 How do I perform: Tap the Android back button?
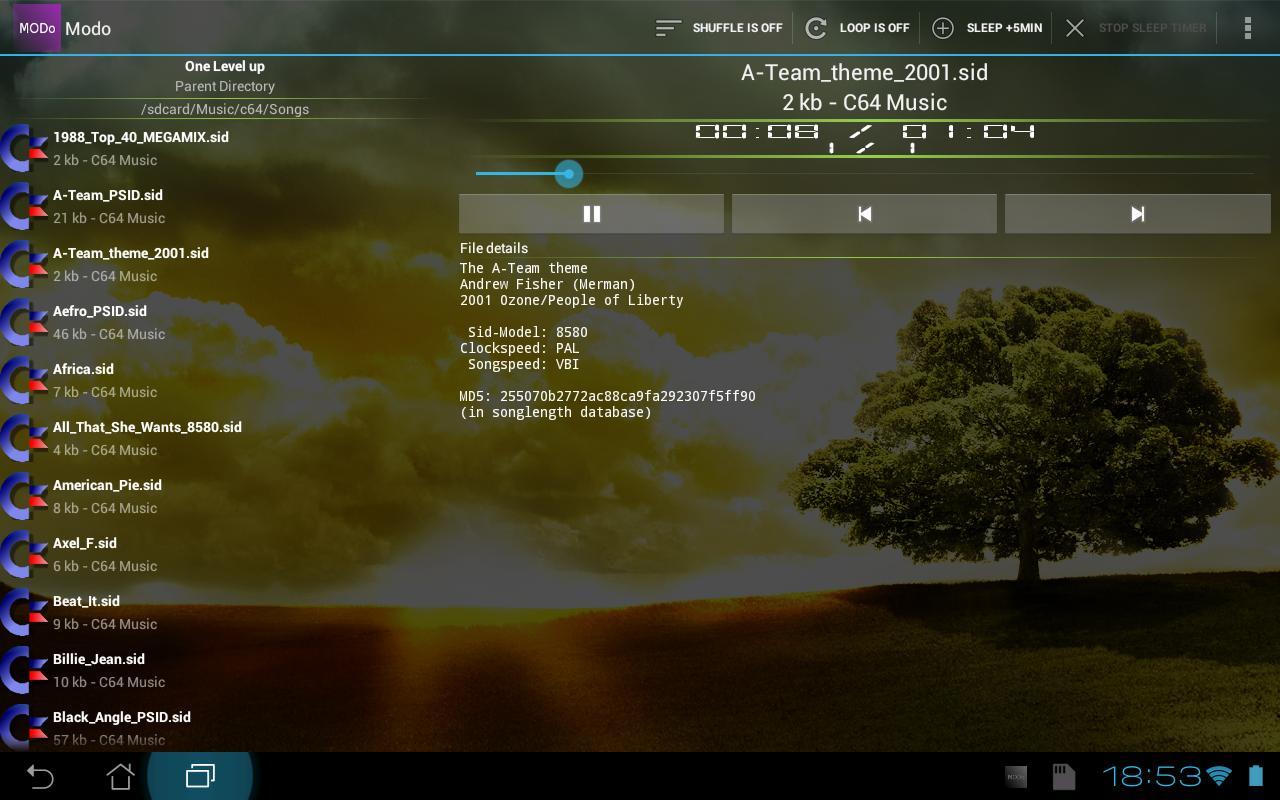pyautogui.click(x=40, y=776)
